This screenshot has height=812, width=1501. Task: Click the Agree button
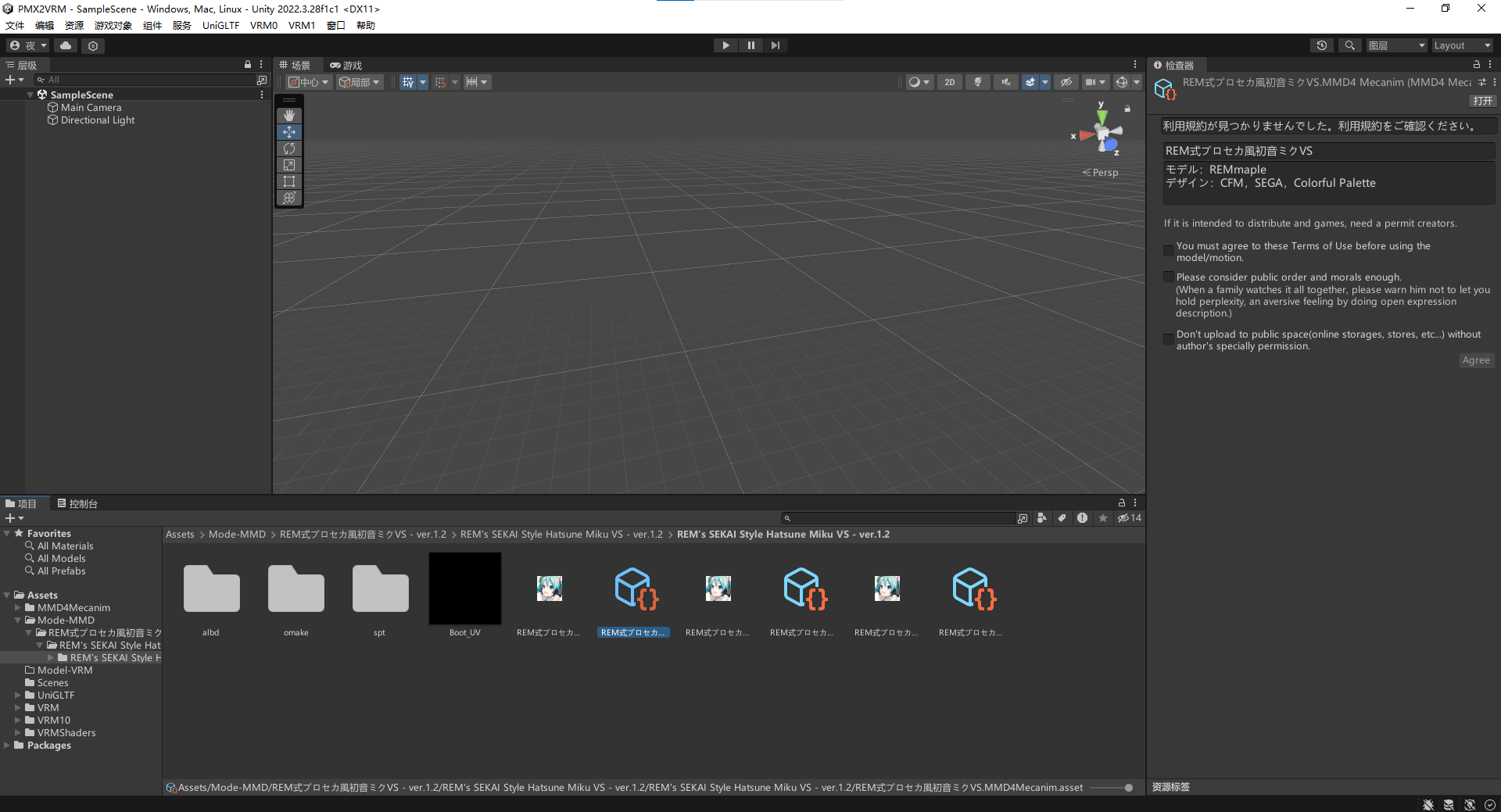1476,360
